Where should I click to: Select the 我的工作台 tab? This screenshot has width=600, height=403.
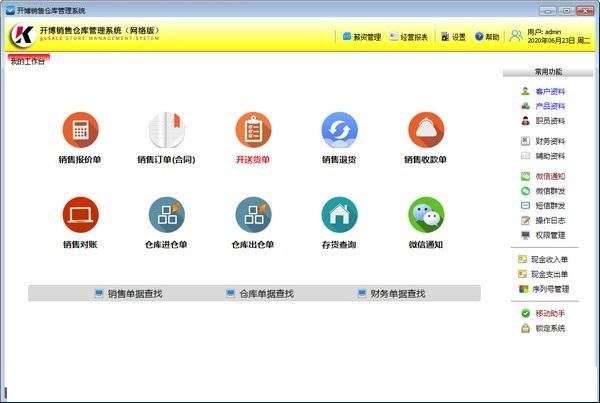tap(27, 62)
